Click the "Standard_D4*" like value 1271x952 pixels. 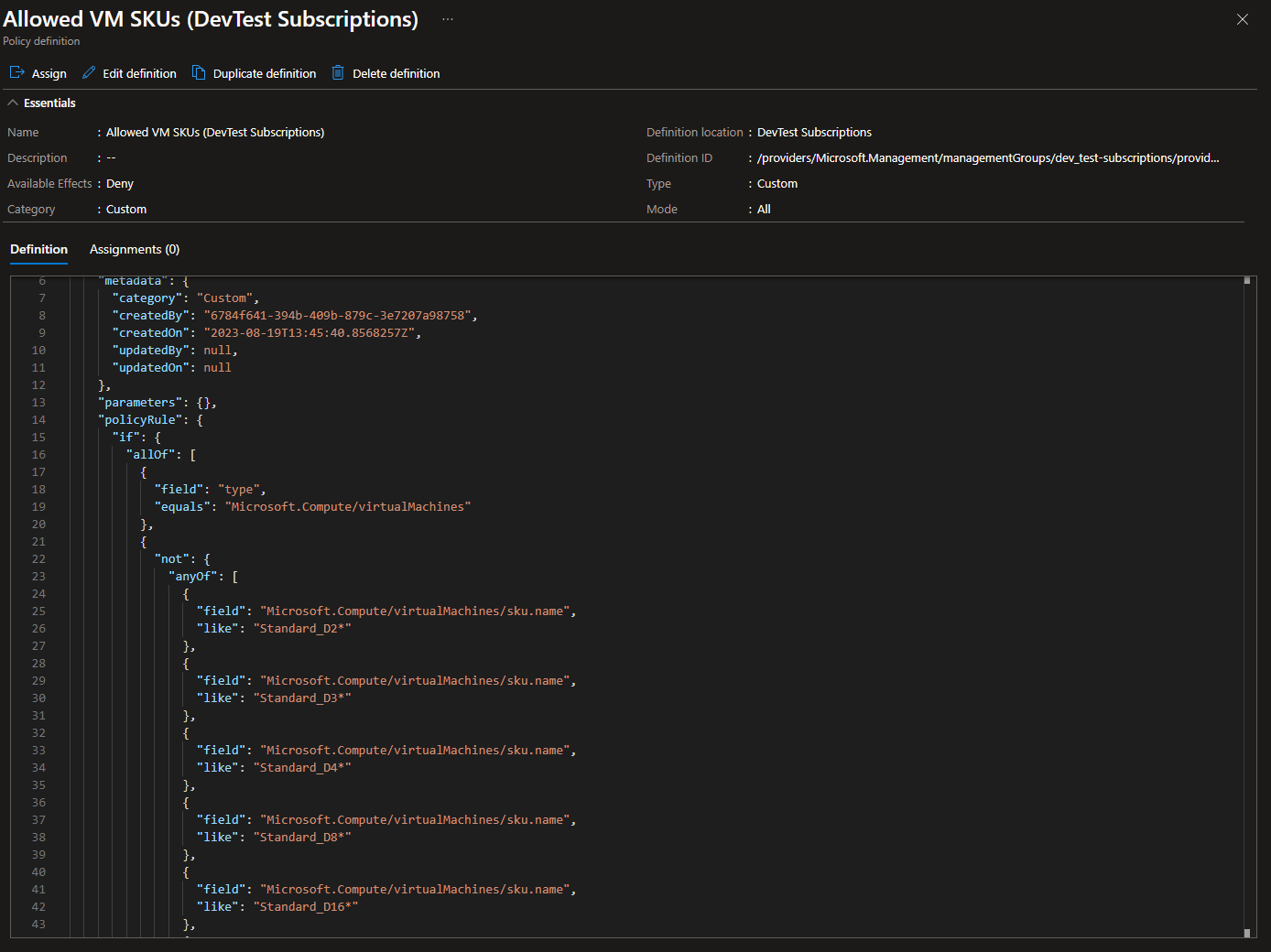302,767
